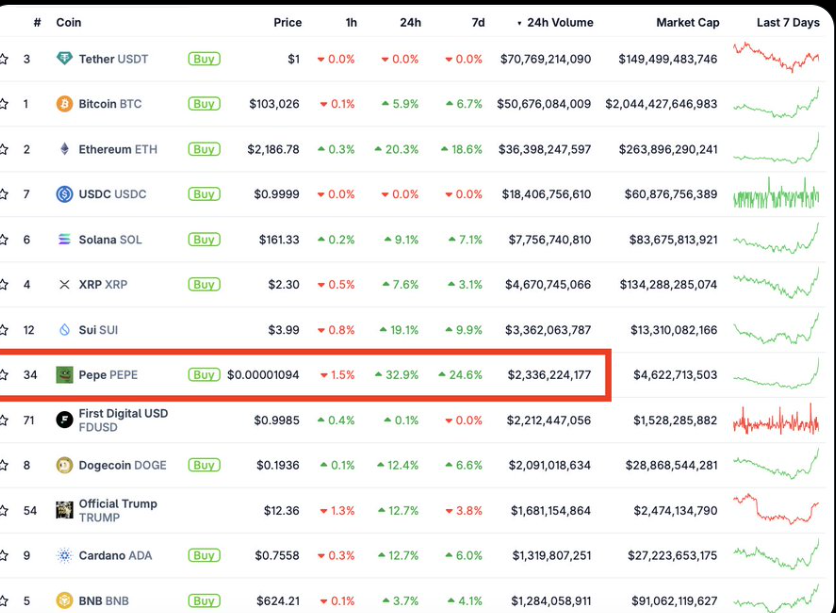Image resolution: width=836 pixels, height=613 pixels.
Task: Sort by rank # column header
Action: [37, 22]
